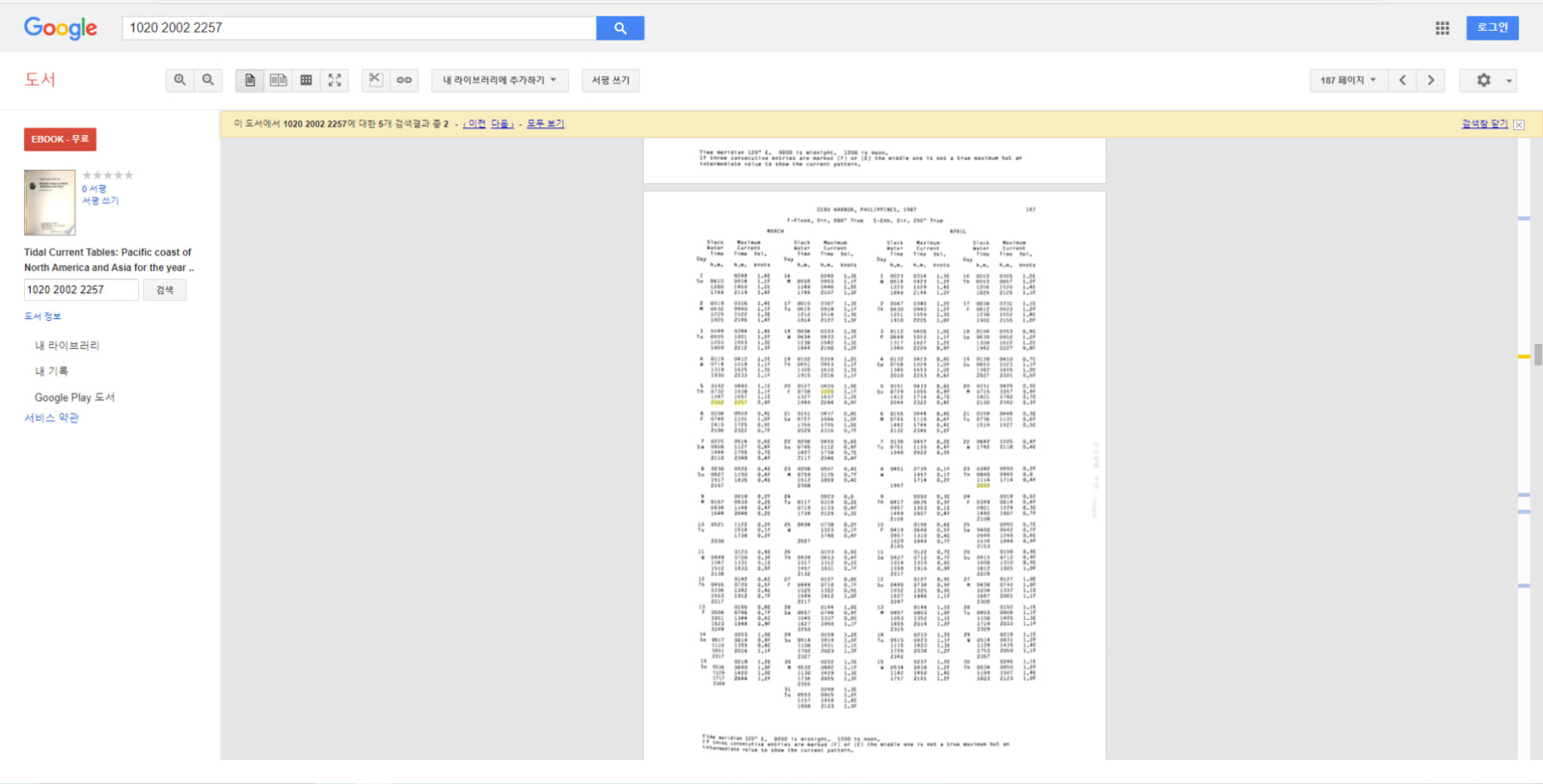Image resolution: width=1543 pixels, height=784 pixels.
Task: Open Google Play 도서 in the sidebar
Action: coord(74,397)
